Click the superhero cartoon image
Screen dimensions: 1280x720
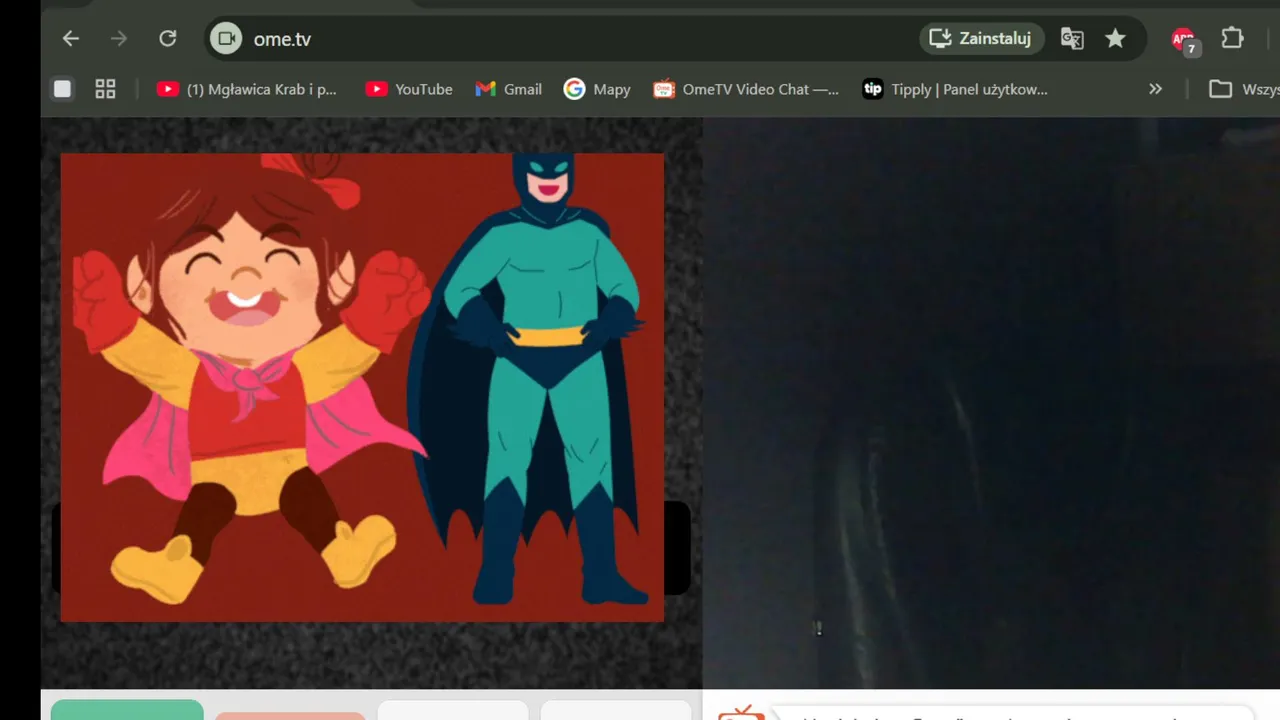point(362,387)
